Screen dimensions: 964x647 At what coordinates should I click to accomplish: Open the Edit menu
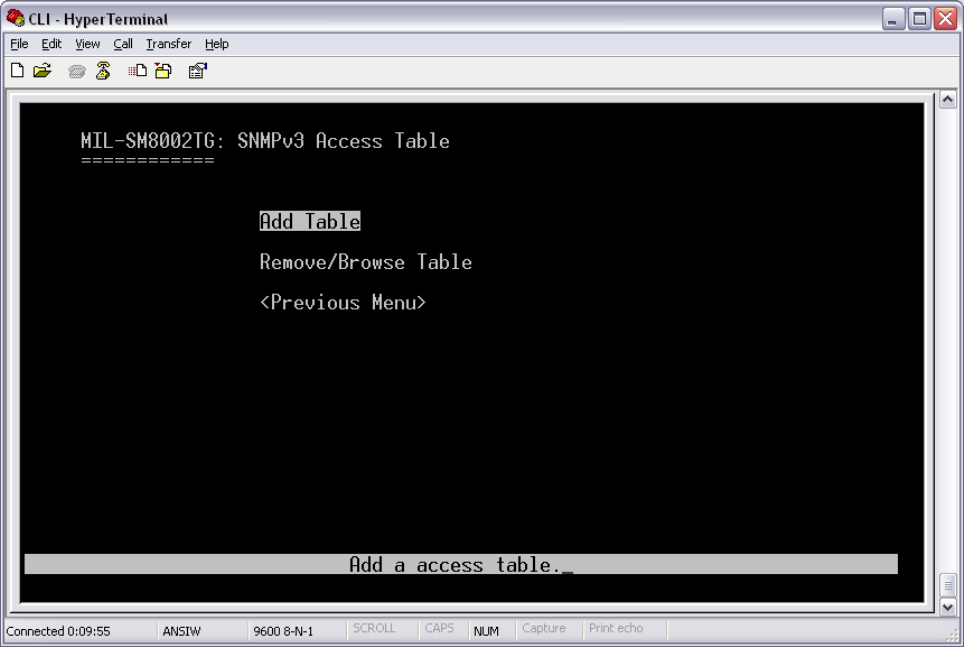pos(51,44)
